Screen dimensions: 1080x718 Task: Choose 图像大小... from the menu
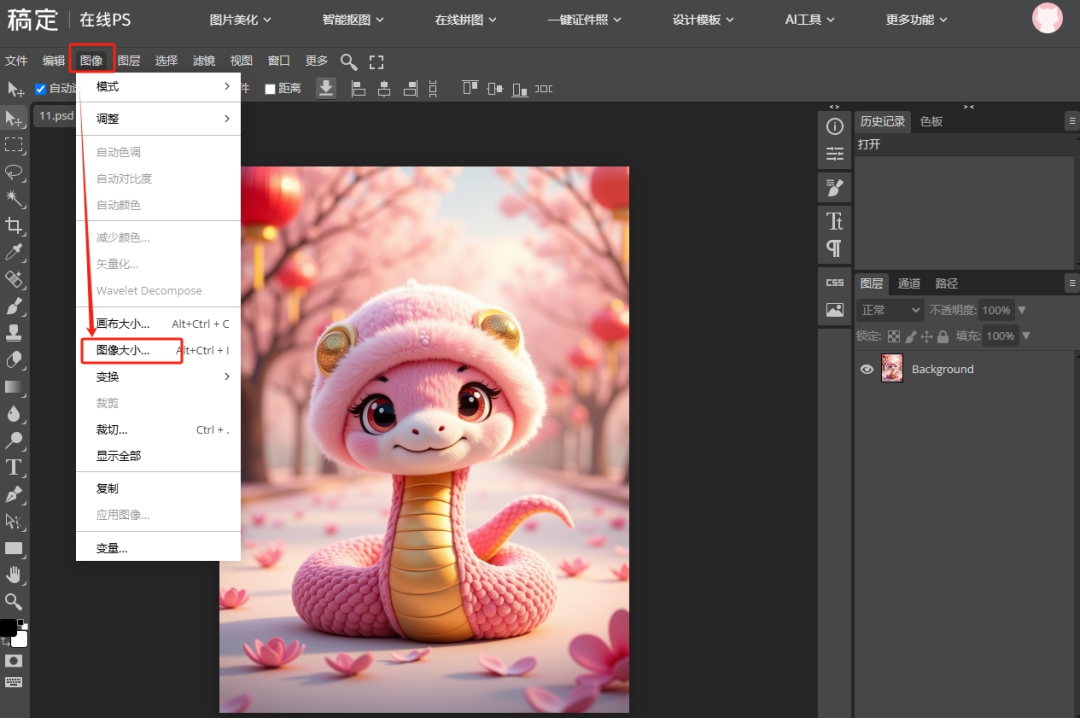coord(123,351)
